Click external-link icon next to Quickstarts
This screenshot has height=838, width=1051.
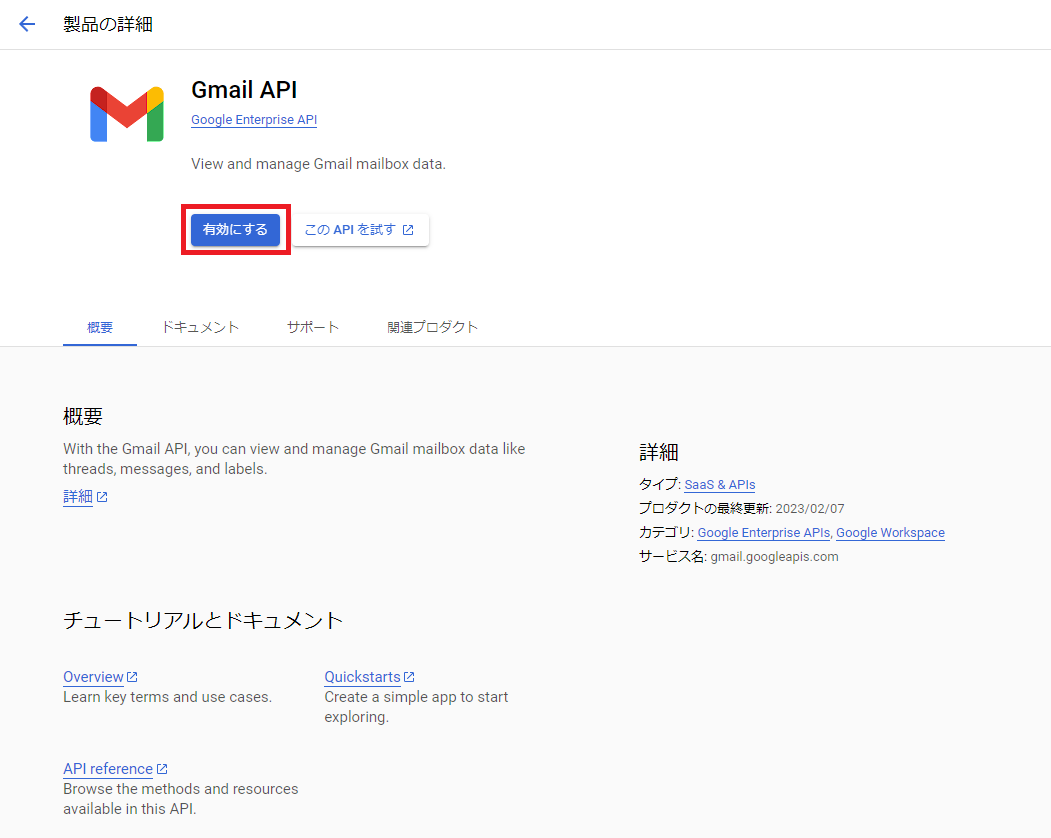(x=410, y=677)
